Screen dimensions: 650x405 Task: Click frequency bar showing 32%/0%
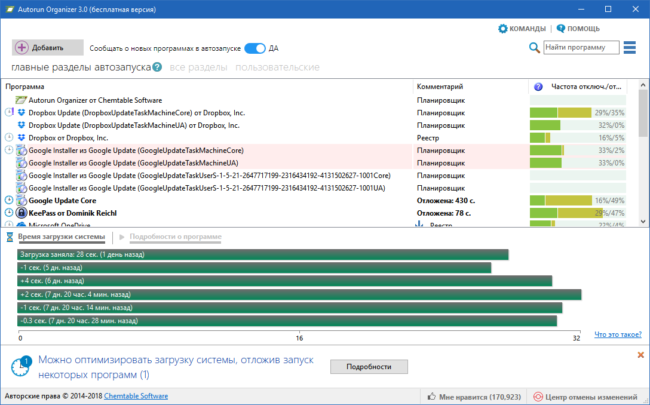pyautogui.click(x=577, y=125)
